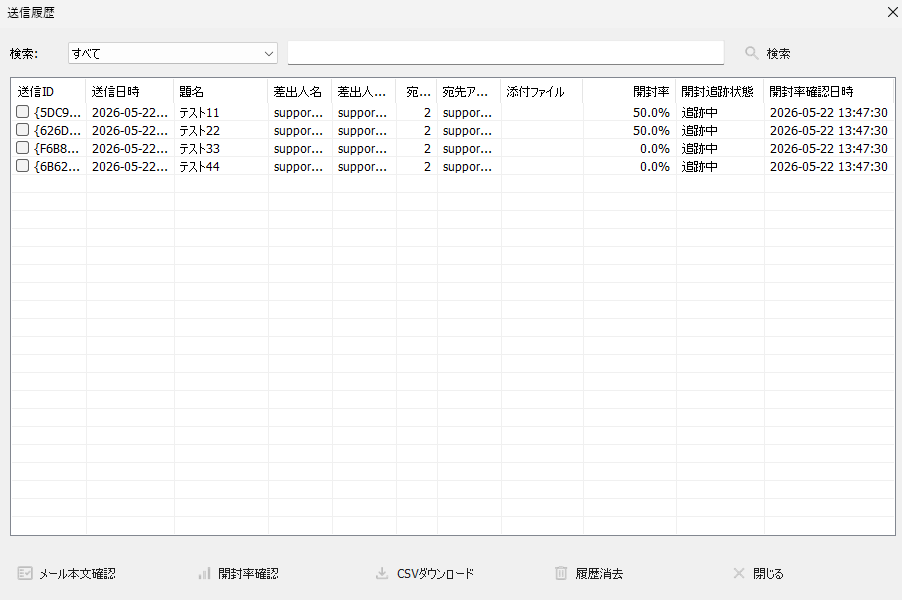Click the 添付ファイル column header
Viewport: 902px width, 600px height.
tap(541, 91)
